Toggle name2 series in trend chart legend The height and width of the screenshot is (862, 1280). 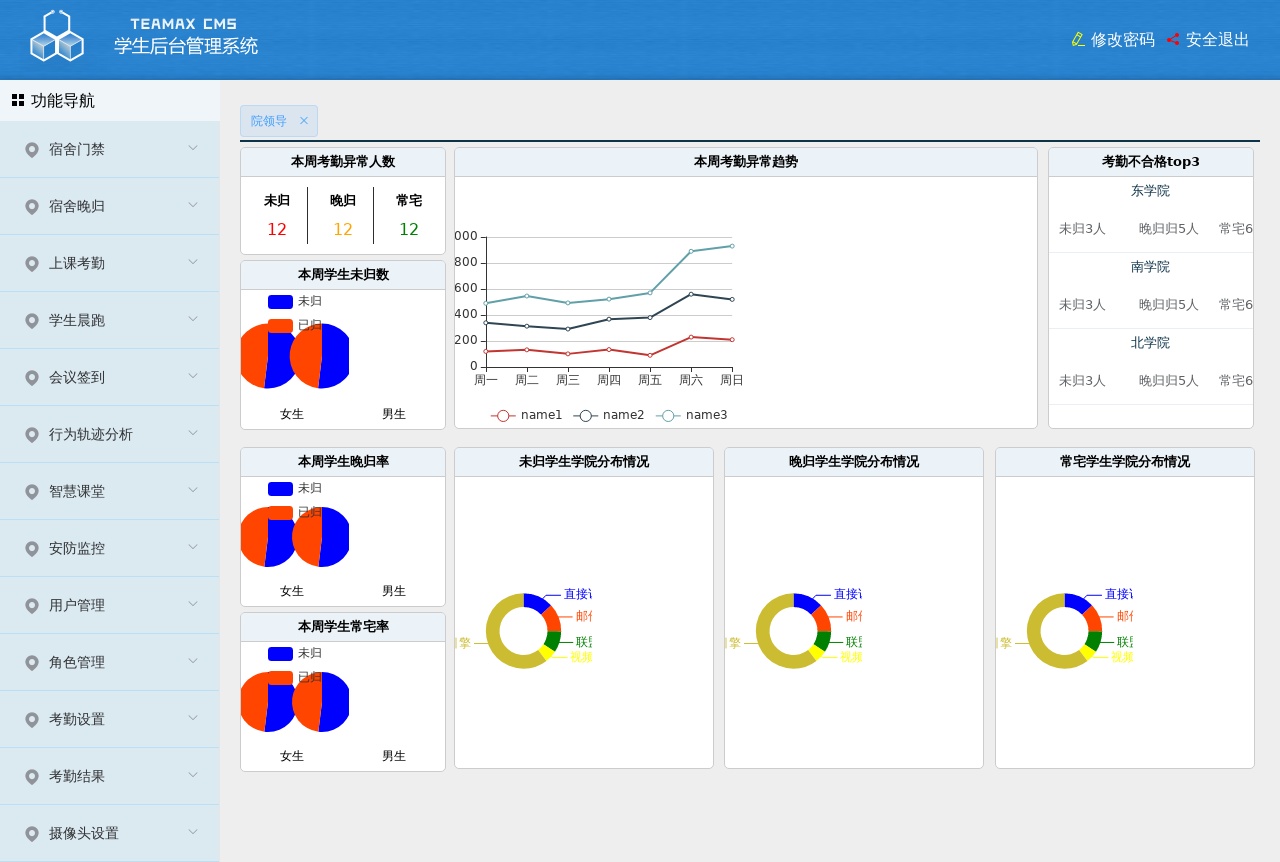[x=608, y=415]
